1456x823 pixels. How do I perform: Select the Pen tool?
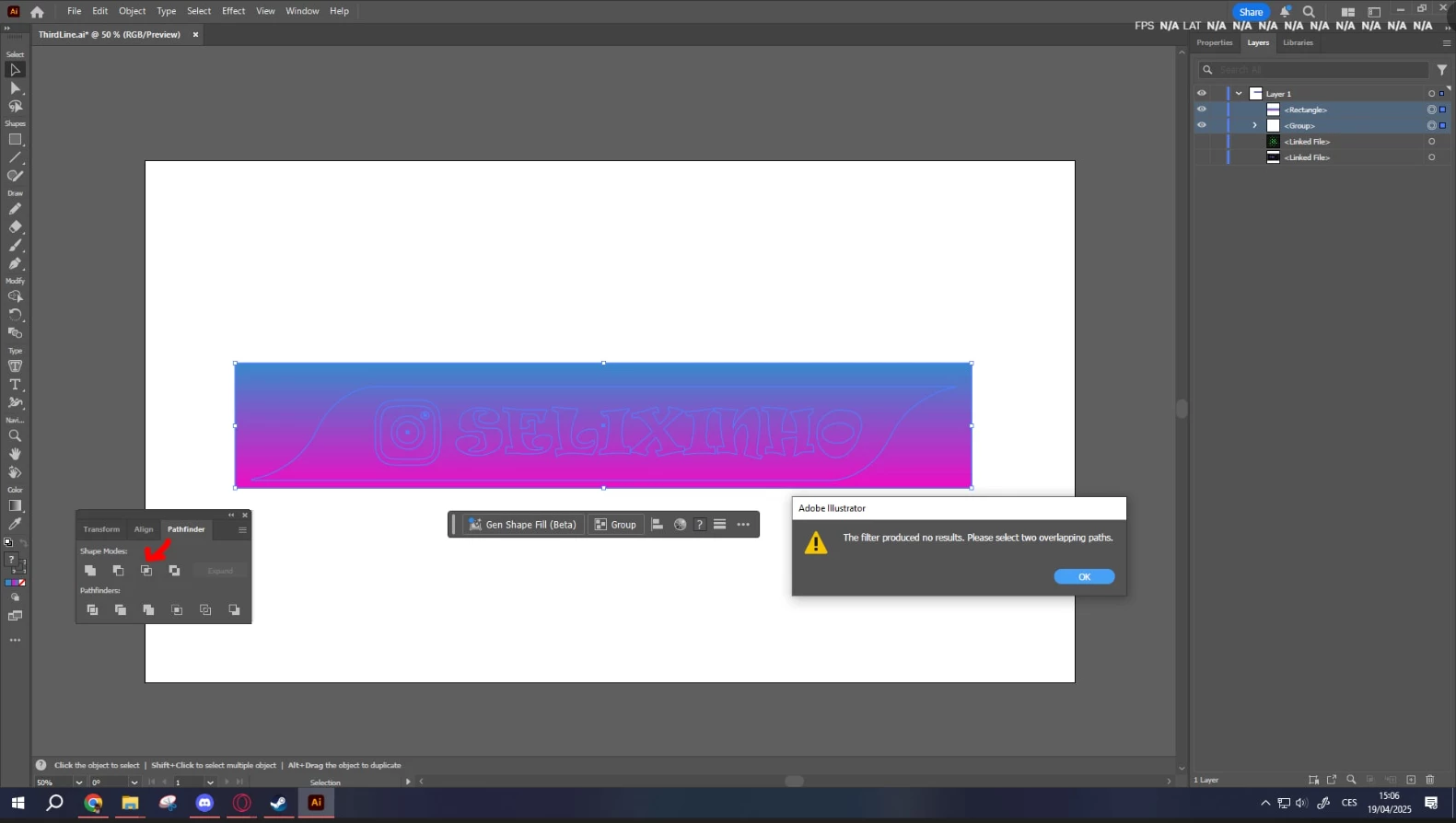[15, 263]
